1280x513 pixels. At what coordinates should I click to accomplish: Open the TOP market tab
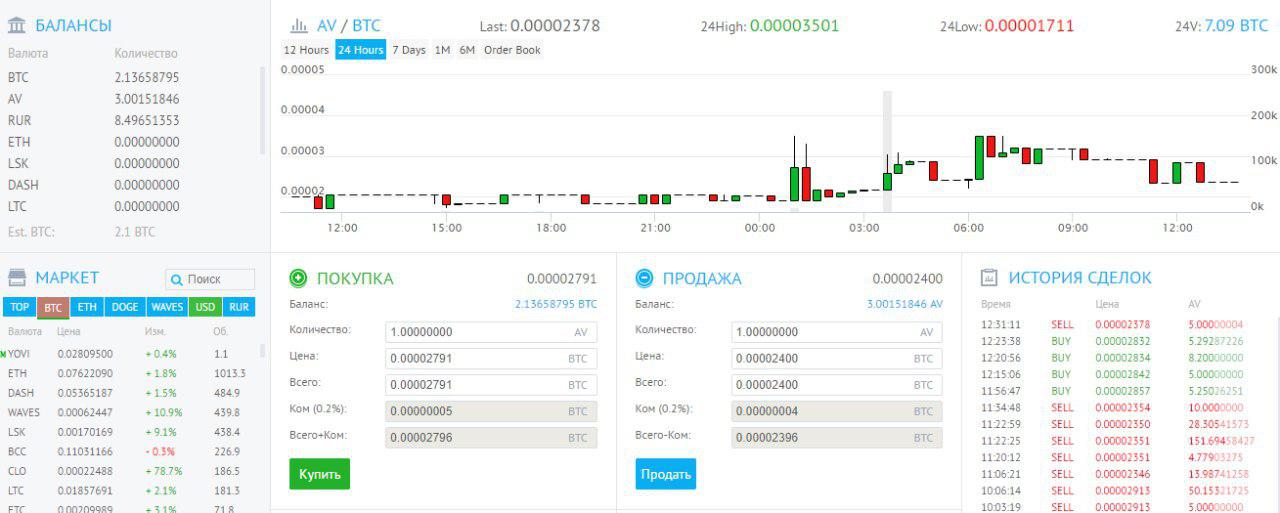20,307
